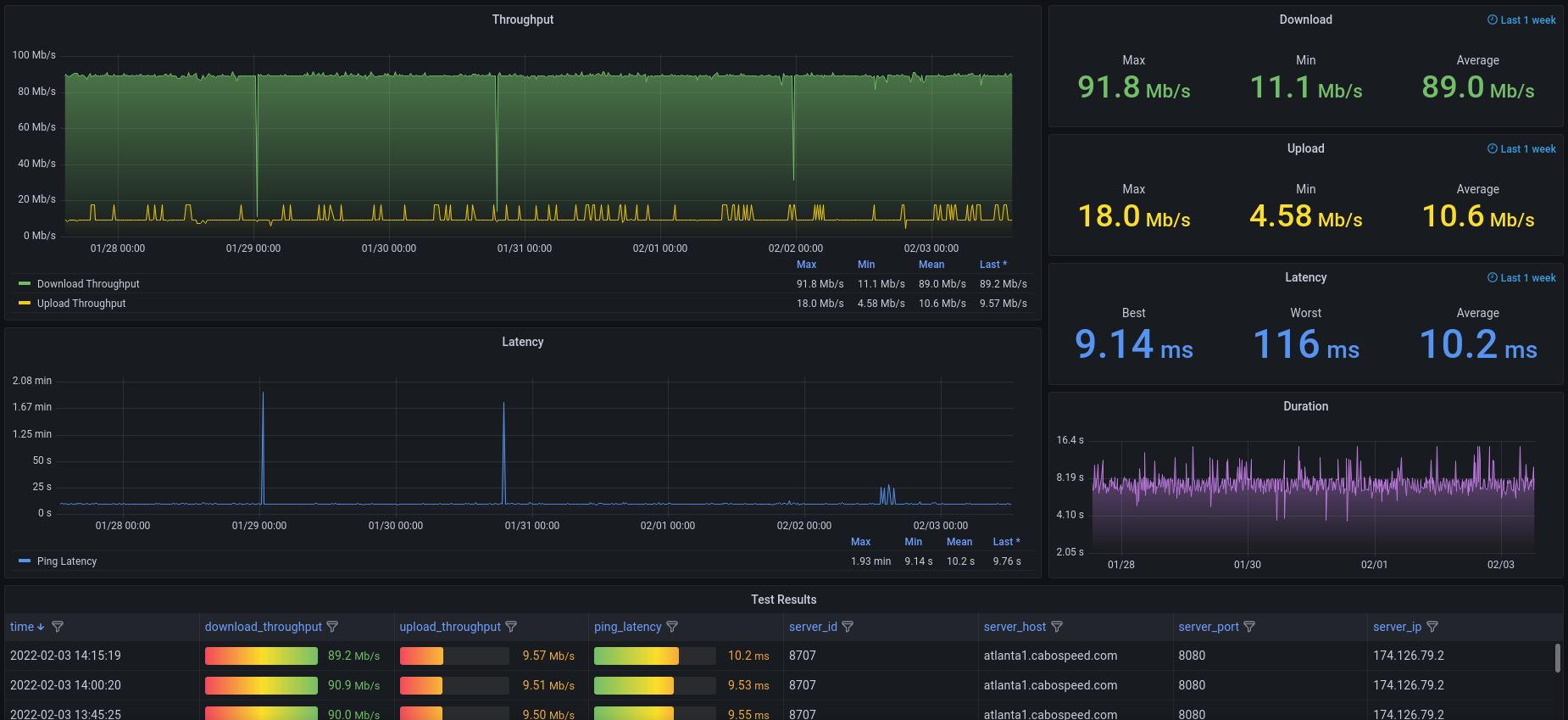This screenshot has width=1568, height=720.
Task: Click 89.2 Mb/s download gauge bar
Action: click(261, 656)
